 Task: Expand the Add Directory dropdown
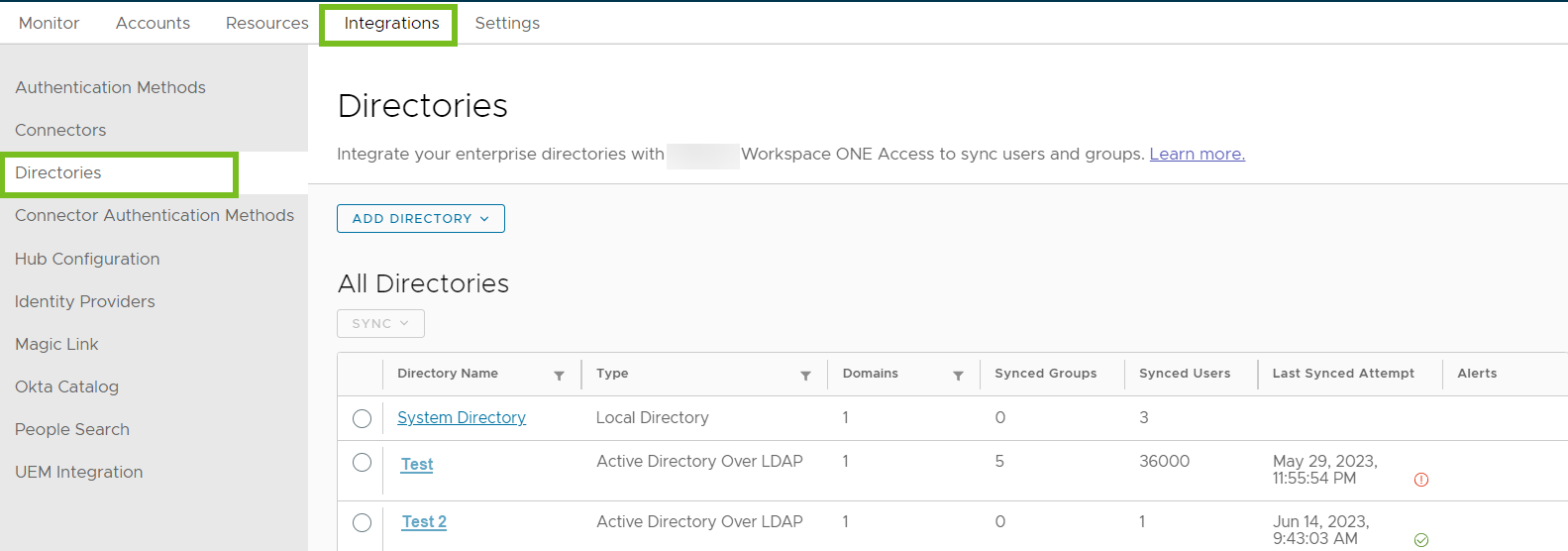421,218
